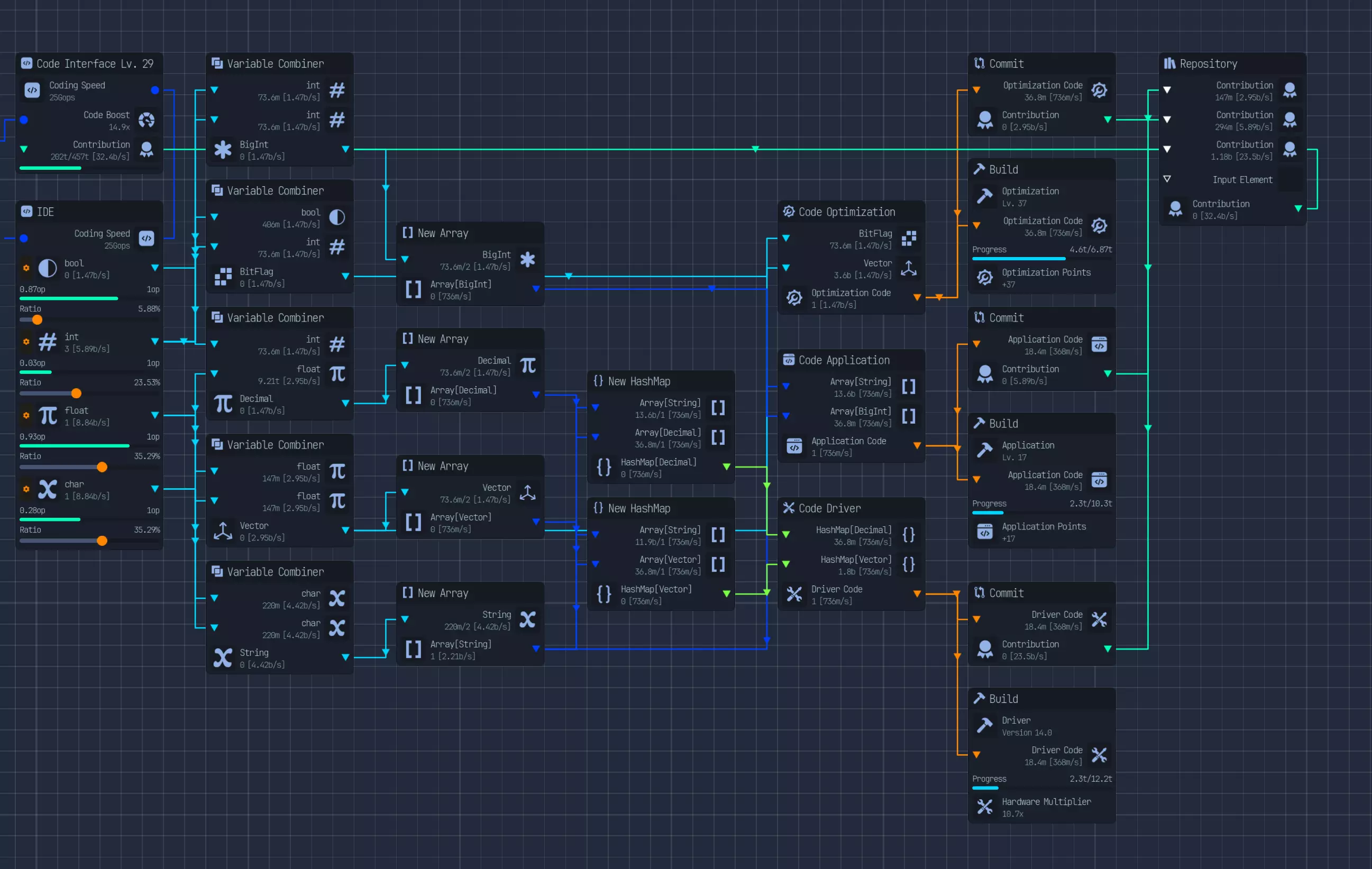
Task: Click the BitFlag icon in Code Optimization node
Action: [909, 239]
